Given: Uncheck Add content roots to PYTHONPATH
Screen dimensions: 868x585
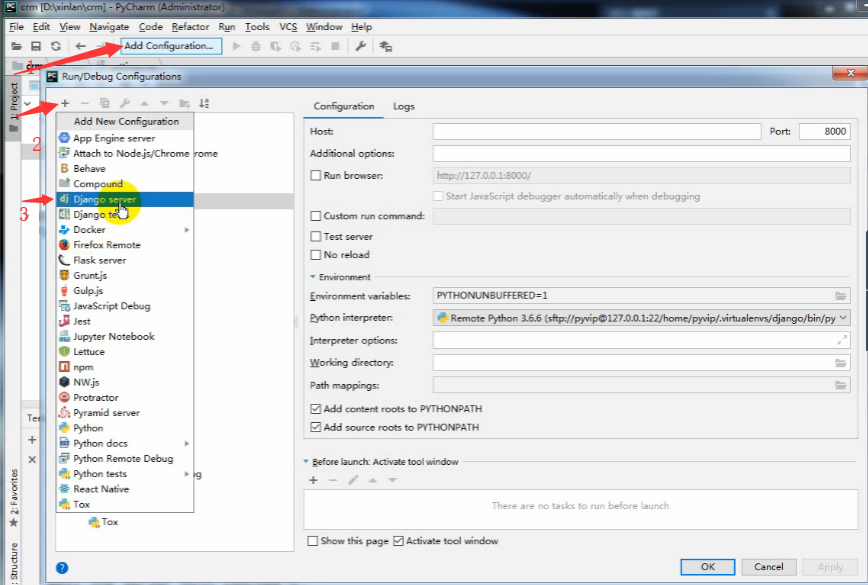Looking at the screenshot, I should 316,409.
